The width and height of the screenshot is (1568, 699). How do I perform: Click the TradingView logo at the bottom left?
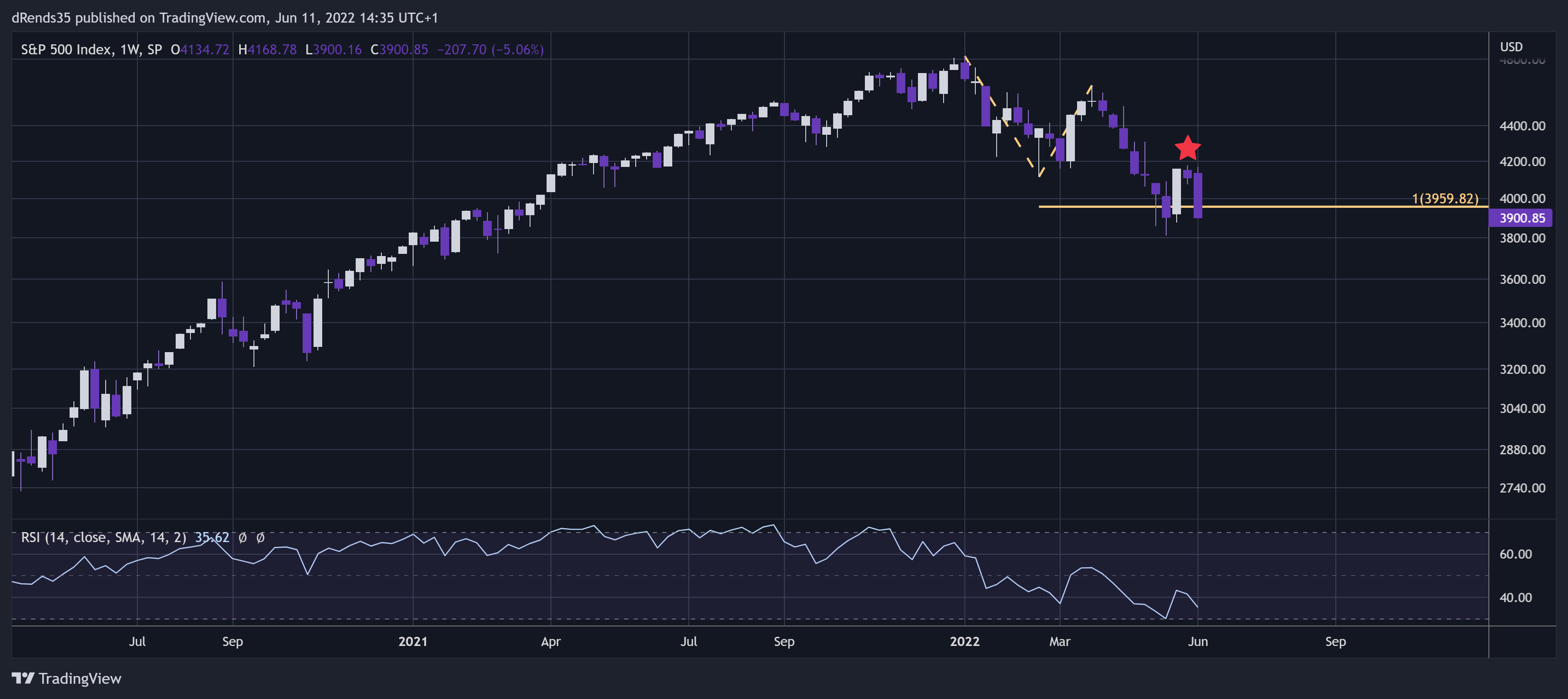point(67,678)
